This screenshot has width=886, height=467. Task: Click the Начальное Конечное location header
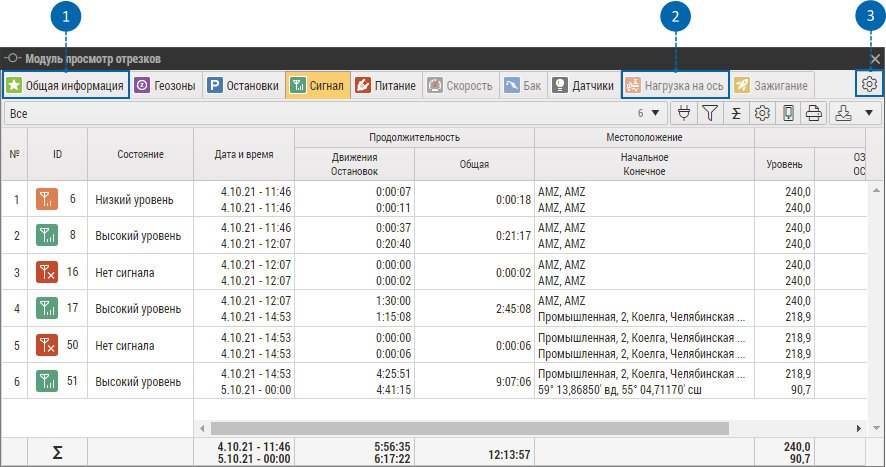click(x=644, y=165)
